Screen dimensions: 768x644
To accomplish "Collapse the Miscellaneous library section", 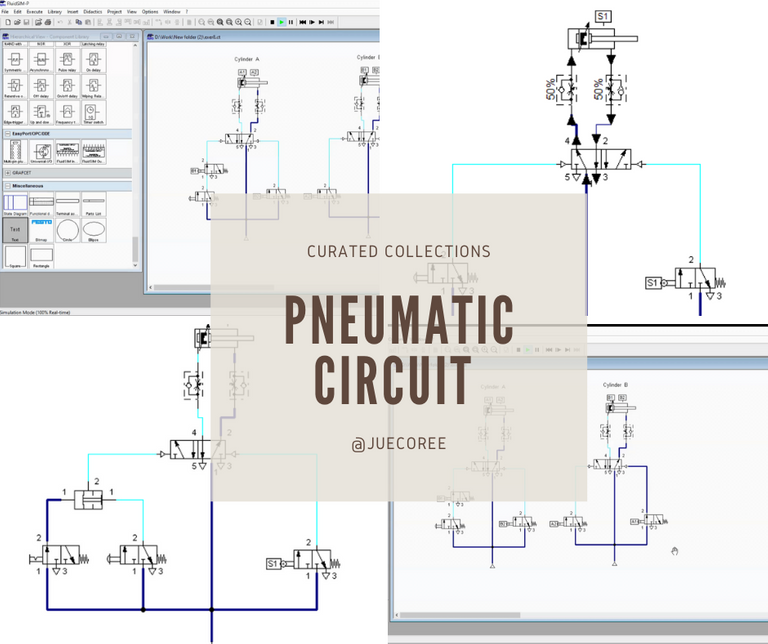I will (x=7, y=186).
